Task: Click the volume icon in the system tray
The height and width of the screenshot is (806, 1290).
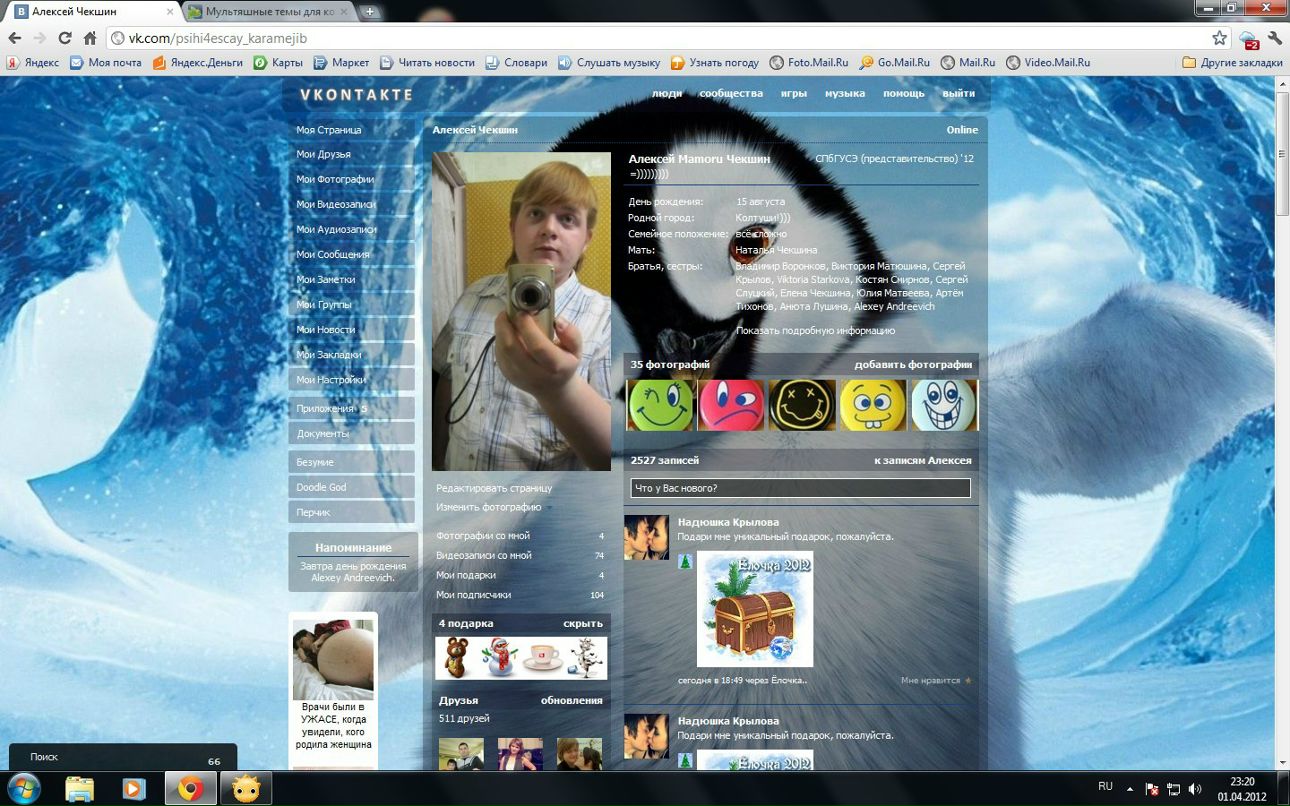Action: (1194, 788)
